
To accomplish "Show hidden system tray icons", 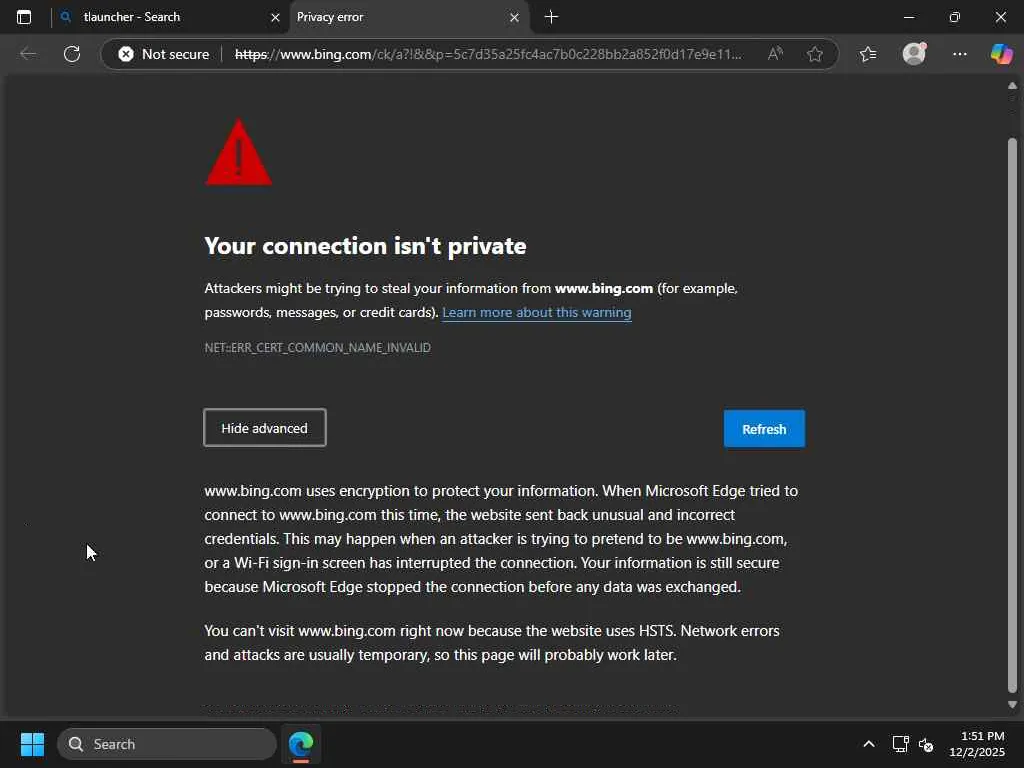I will click(x=868, y=744).
